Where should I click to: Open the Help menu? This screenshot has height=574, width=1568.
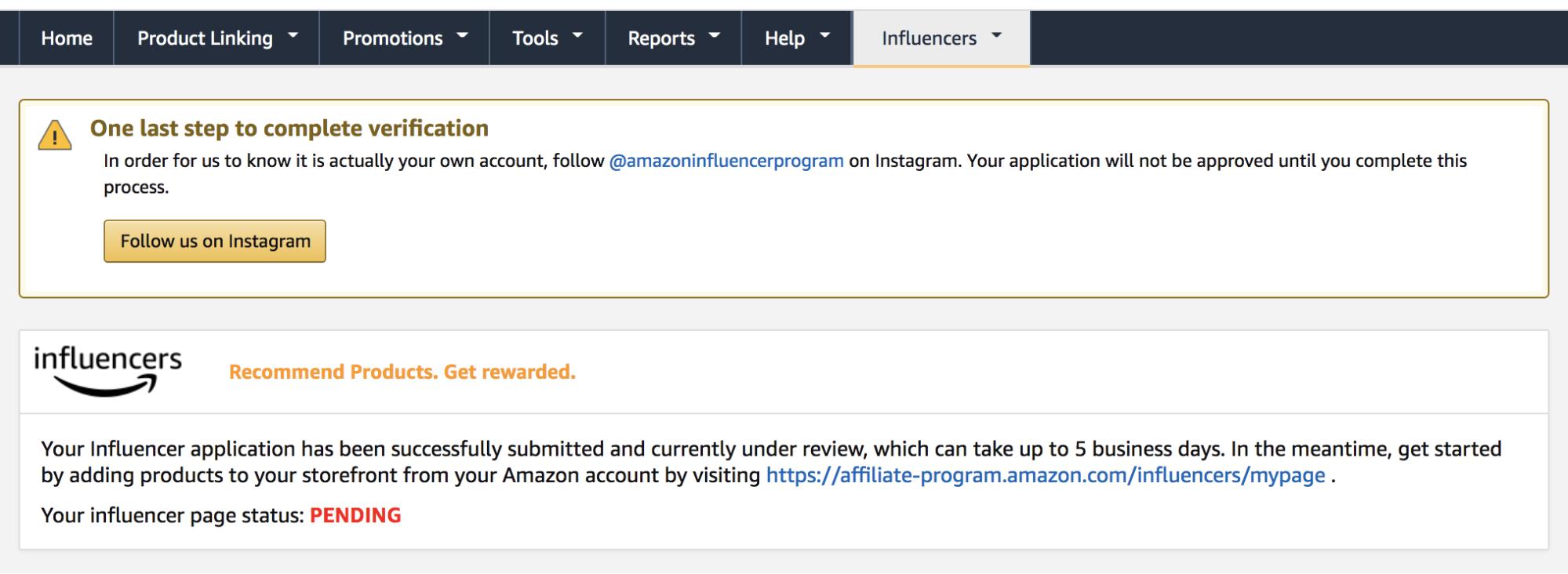(784, 38)
